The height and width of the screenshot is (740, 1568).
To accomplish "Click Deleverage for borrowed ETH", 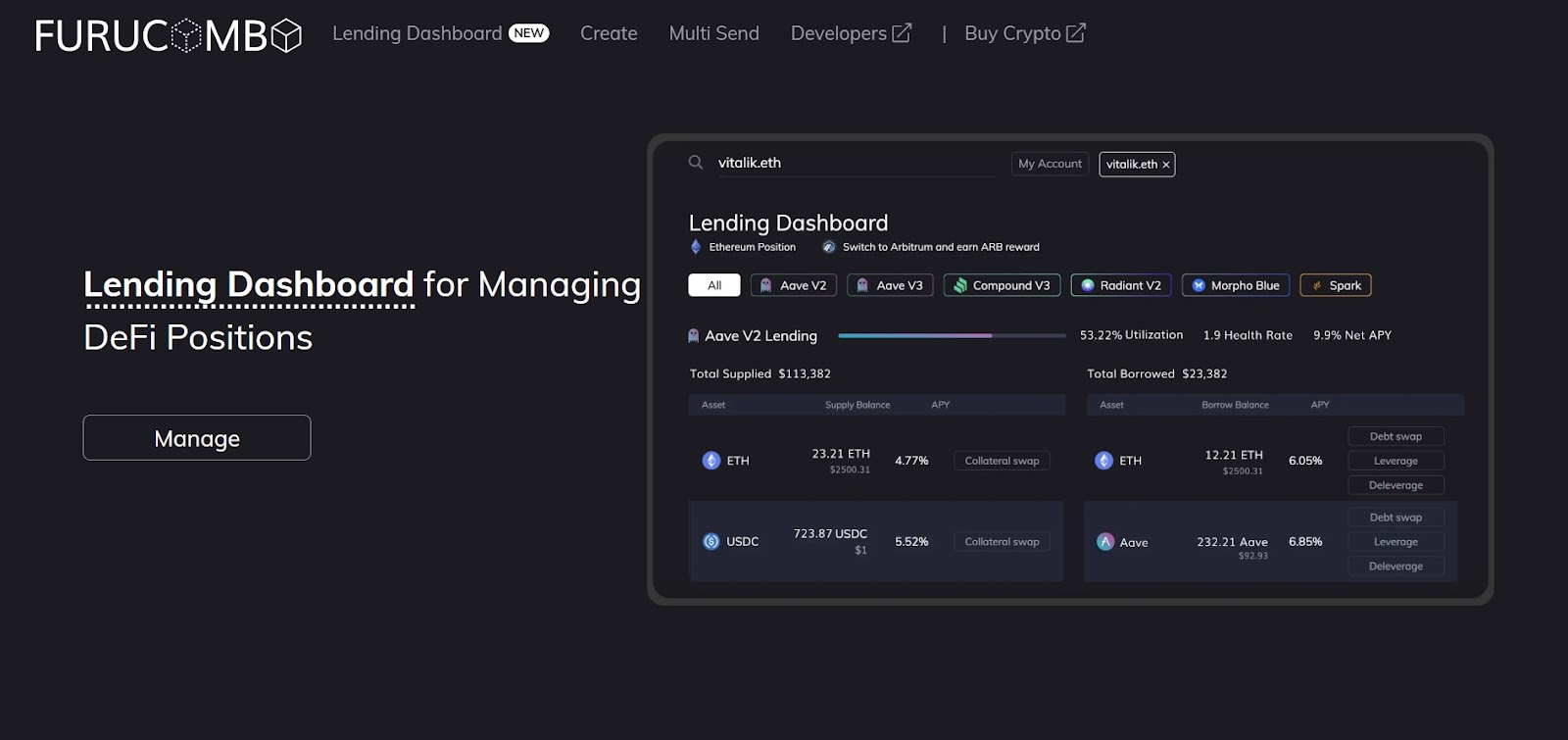I will [1396, 485].
